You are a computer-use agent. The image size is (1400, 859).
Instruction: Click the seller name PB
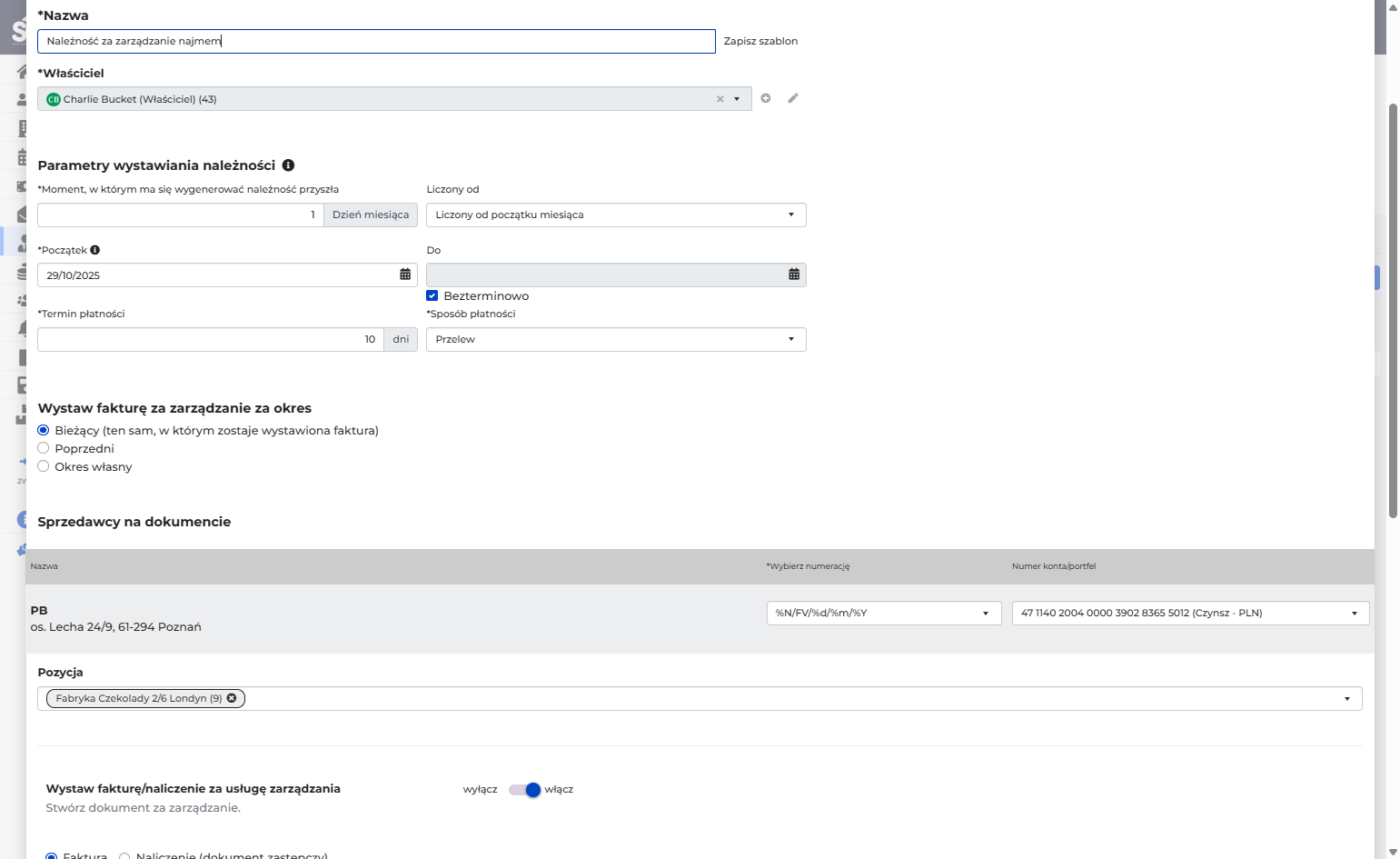tap(39, 610)
